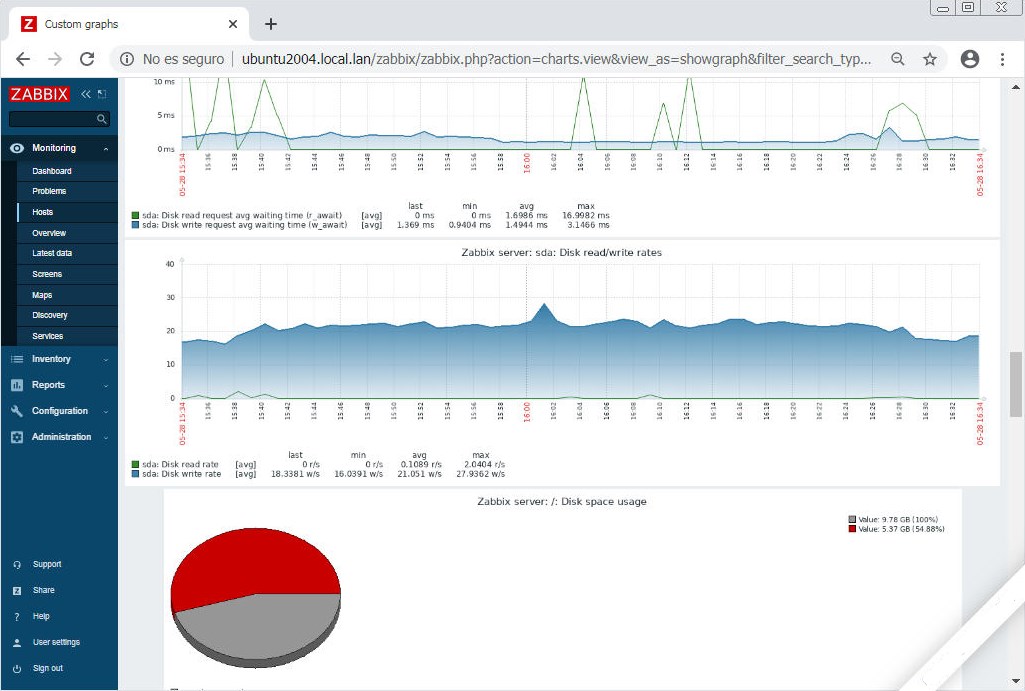This screenshot has width=1025, height=691.
Task: Click the green sda: Disk read rate legend swatch
Action: point(135,465)
